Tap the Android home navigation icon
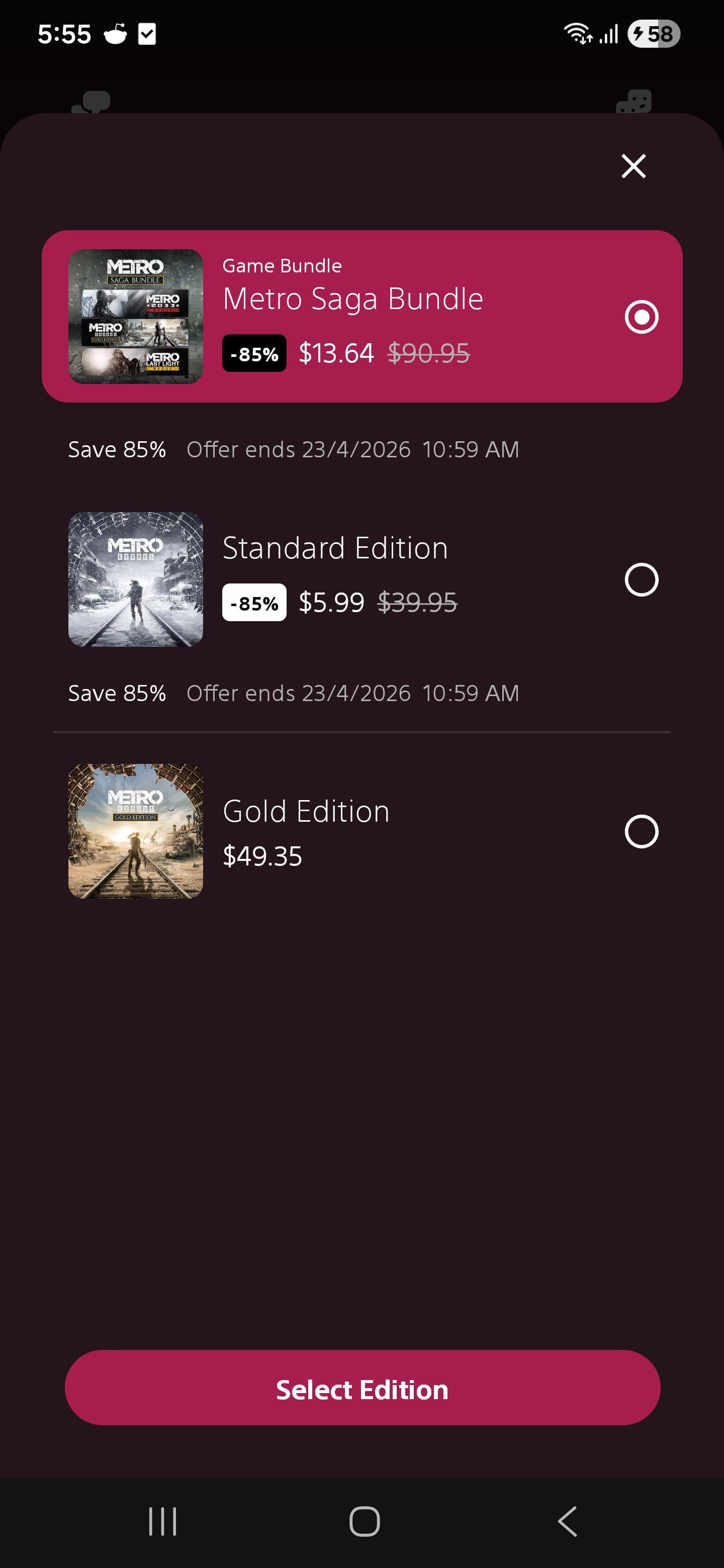 click(x=364, y=1522)
